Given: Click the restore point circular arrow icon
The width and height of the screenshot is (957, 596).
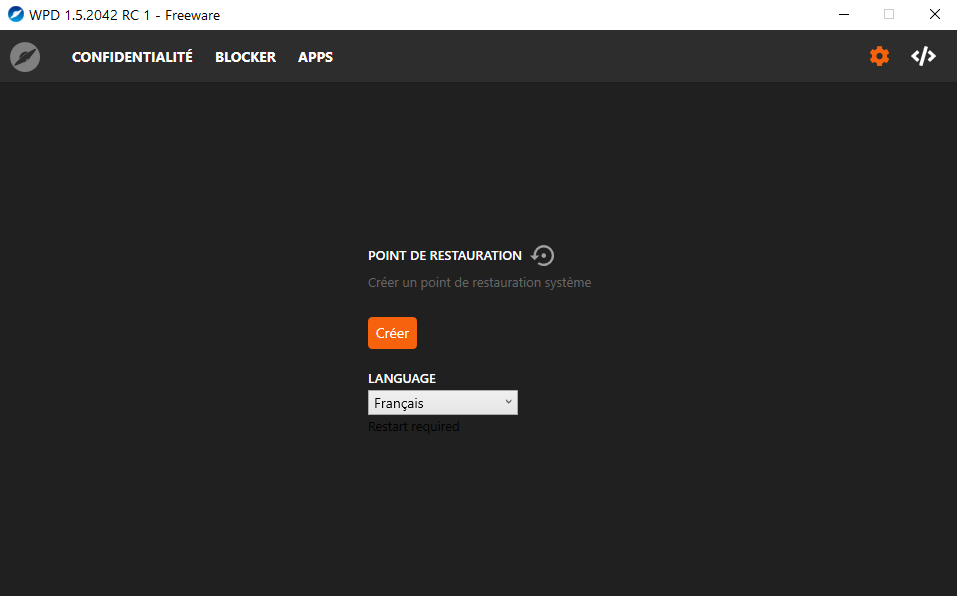Looking at the screenshot, I should point(543,256).
